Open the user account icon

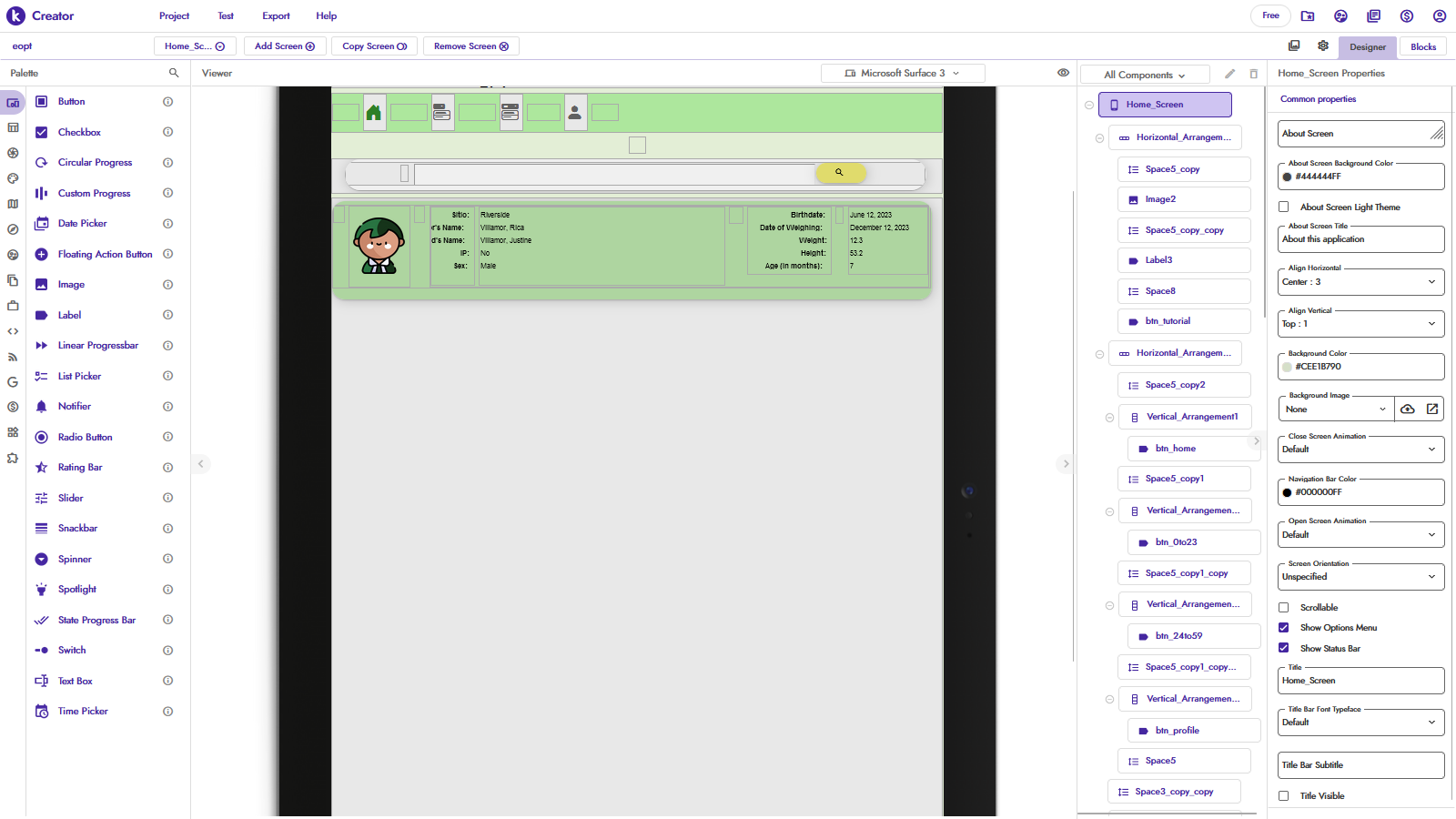coord(1440,15)
